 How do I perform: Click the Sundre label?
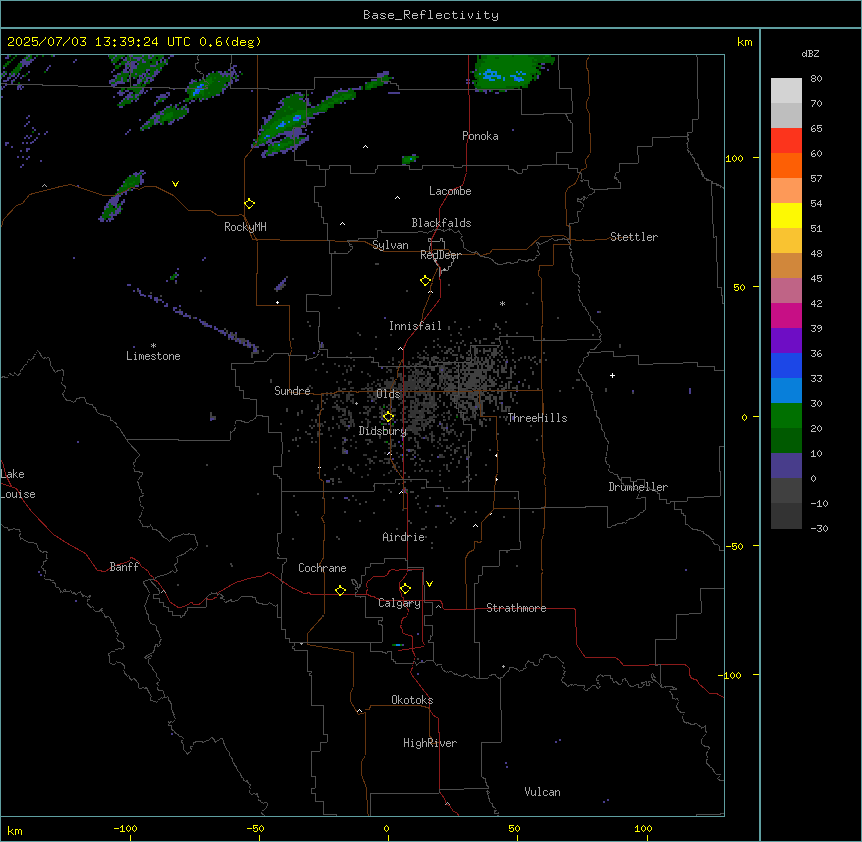(292, 391)
